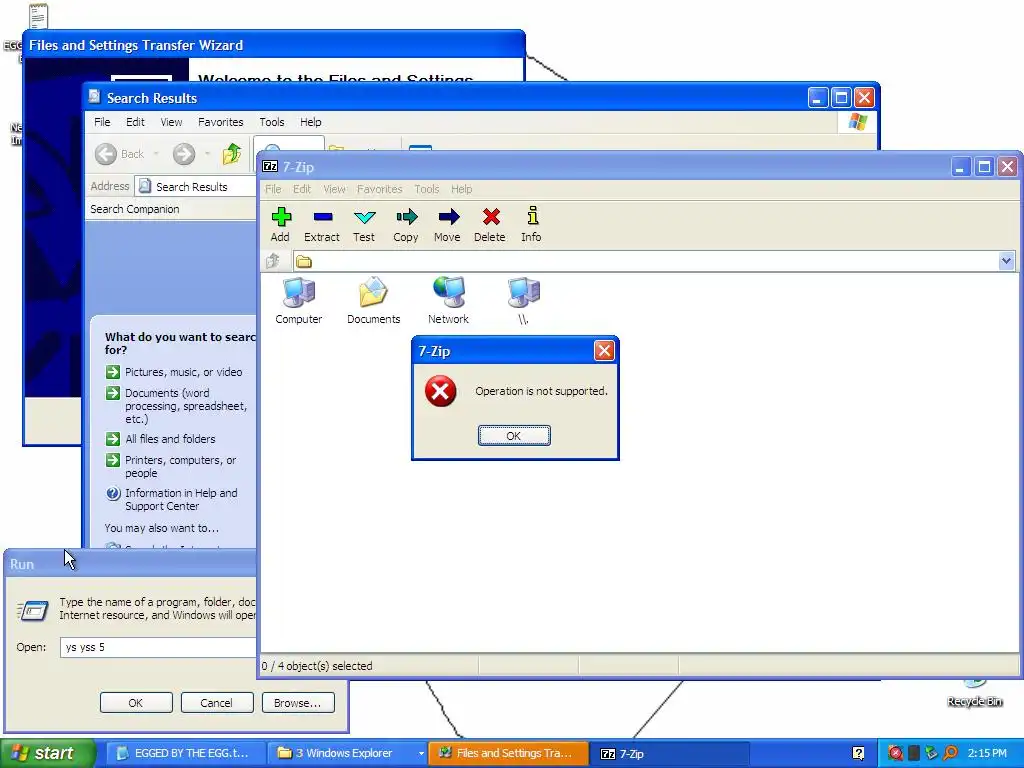
Task: Click the text file icon on desktop top-left
Action: pos(38,16)
